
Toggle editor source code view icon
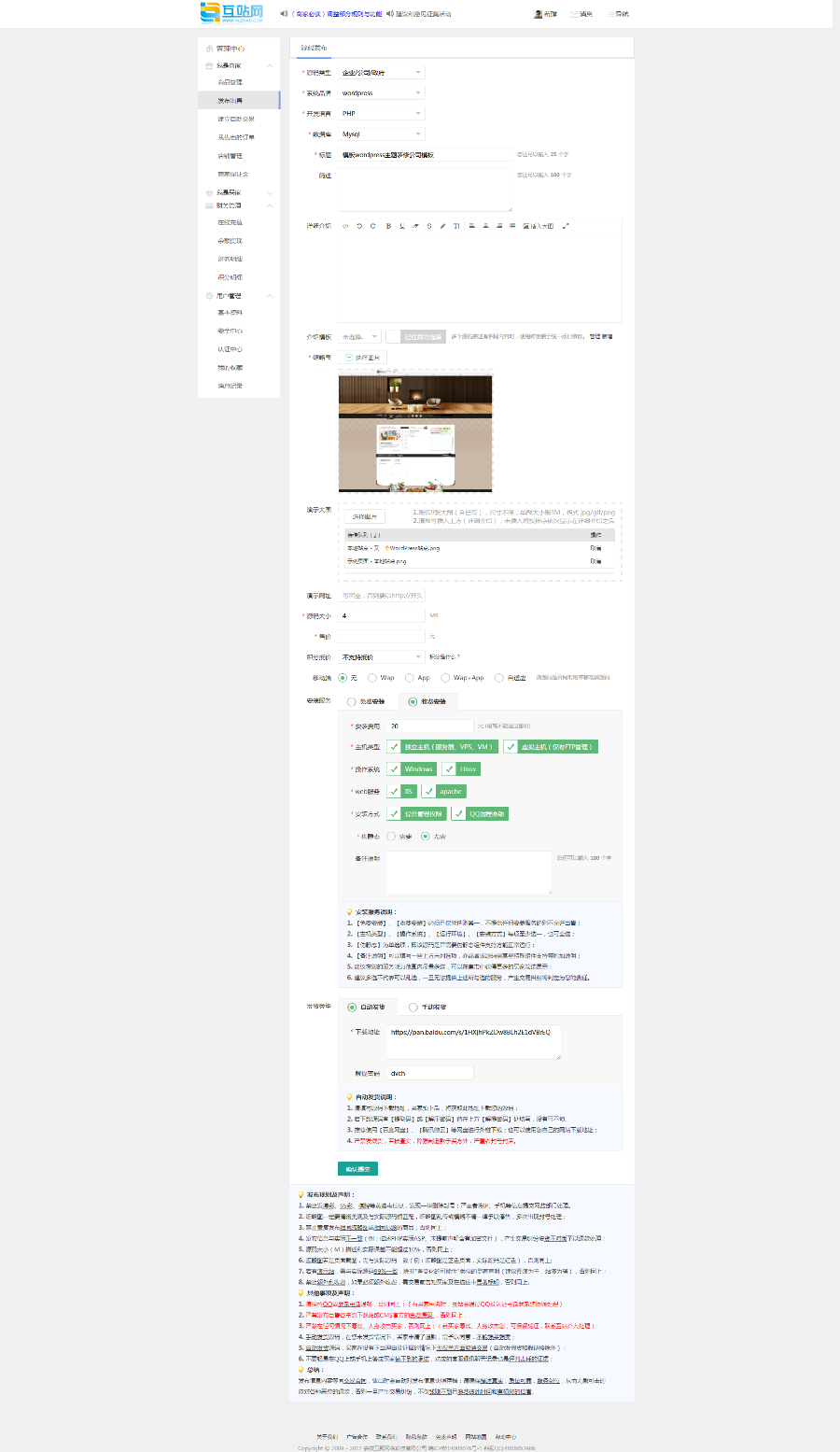345,226
